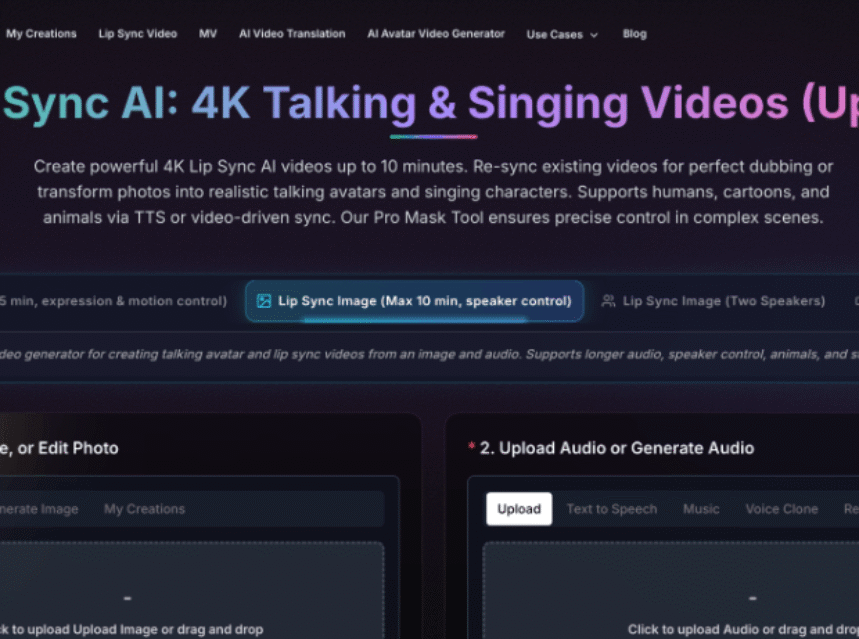Viewport: 859px width, 639px height.
Task: Select the Generate Image tab
Action: click(x=39, y=509)
